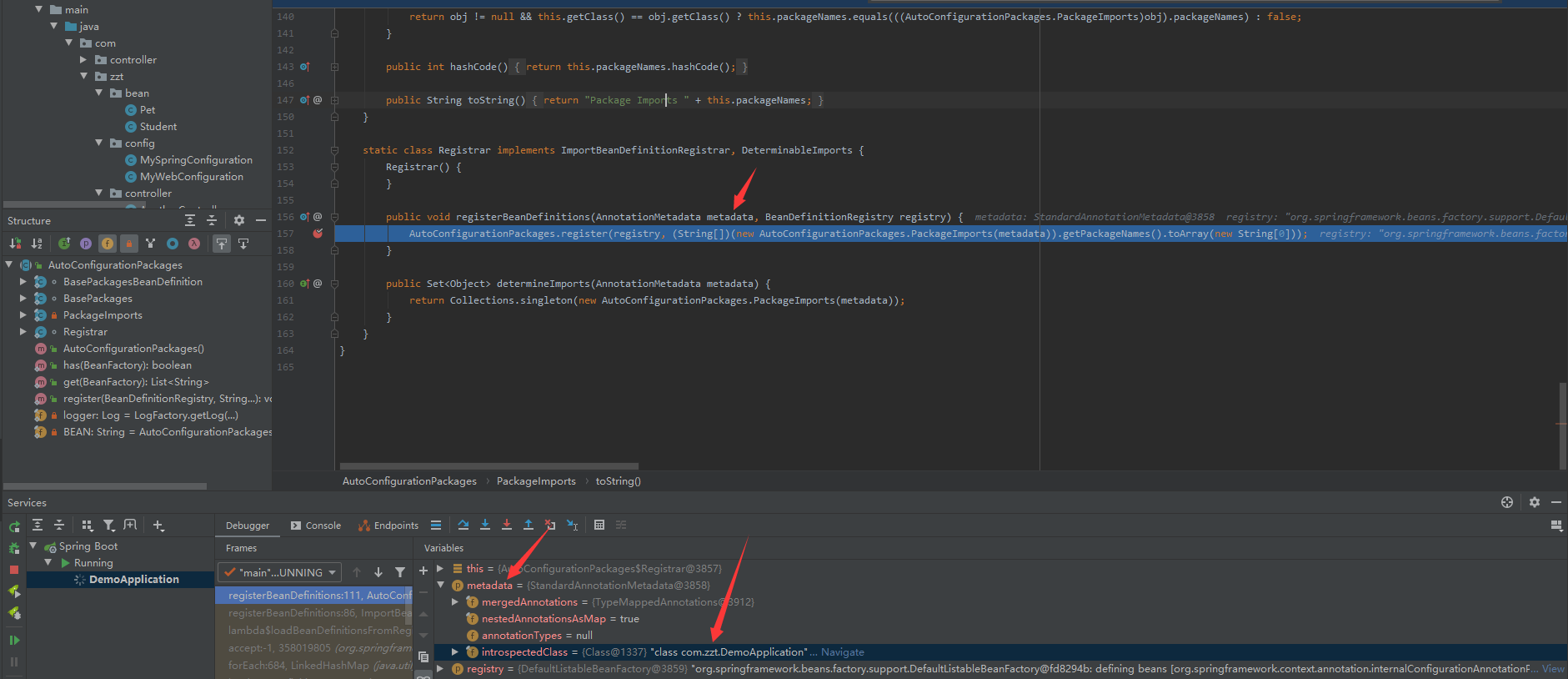Click Force Step Into icon
The image size is (1568, 679).
pos(507,525)
